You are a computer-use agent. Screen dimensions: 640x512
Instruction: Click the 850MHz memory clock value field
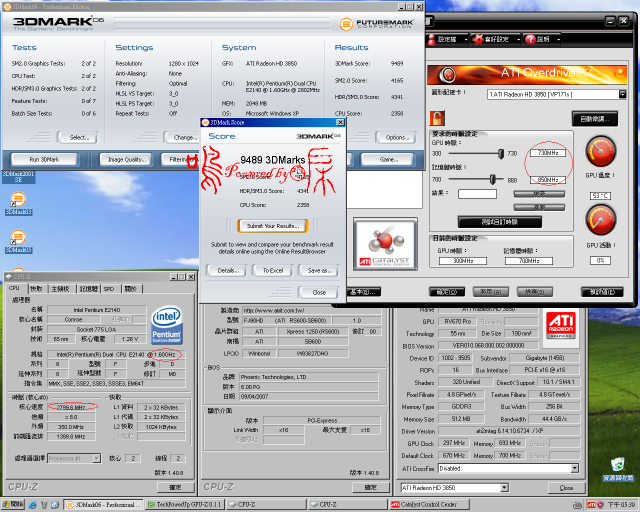[548, 180]
